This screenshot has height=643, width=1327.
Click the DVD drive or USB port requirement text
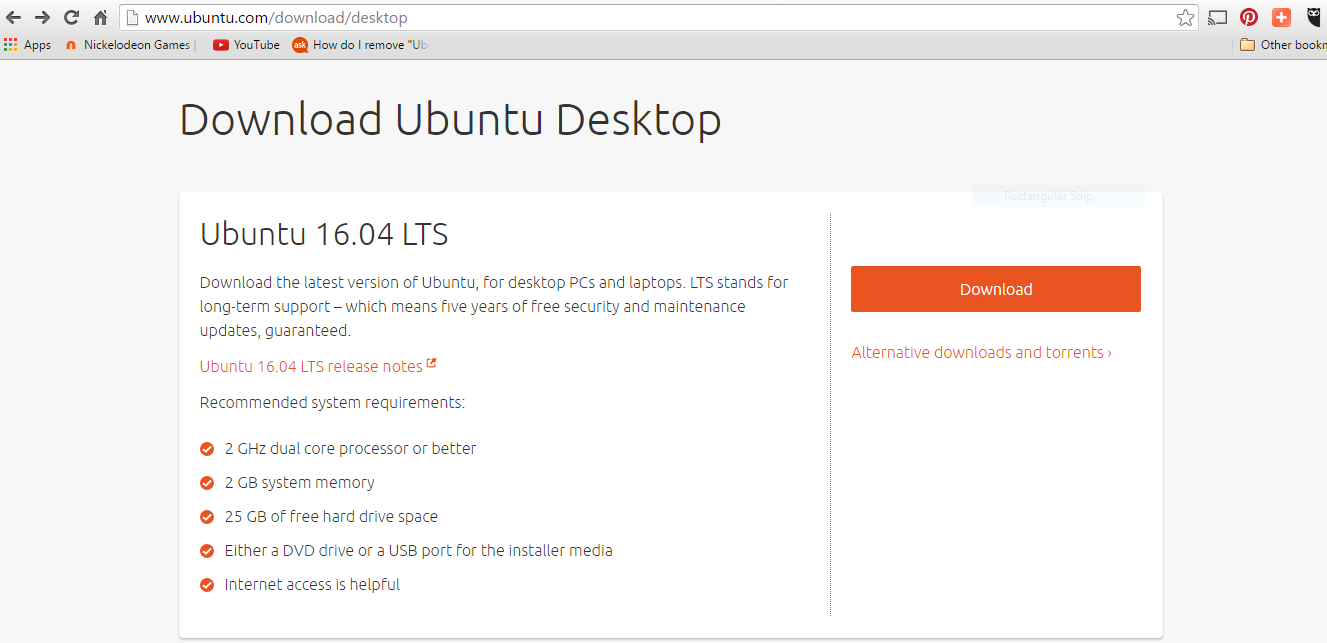418,551
